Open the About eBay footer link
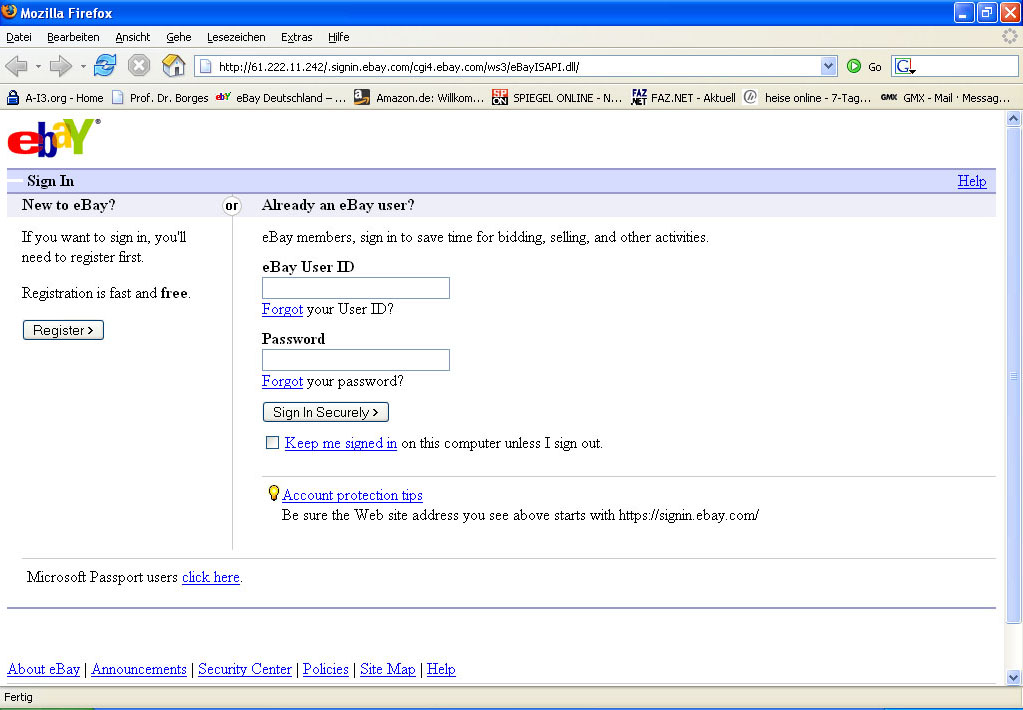This screenshot has width=1023, height=710. (x=44, y=669)
